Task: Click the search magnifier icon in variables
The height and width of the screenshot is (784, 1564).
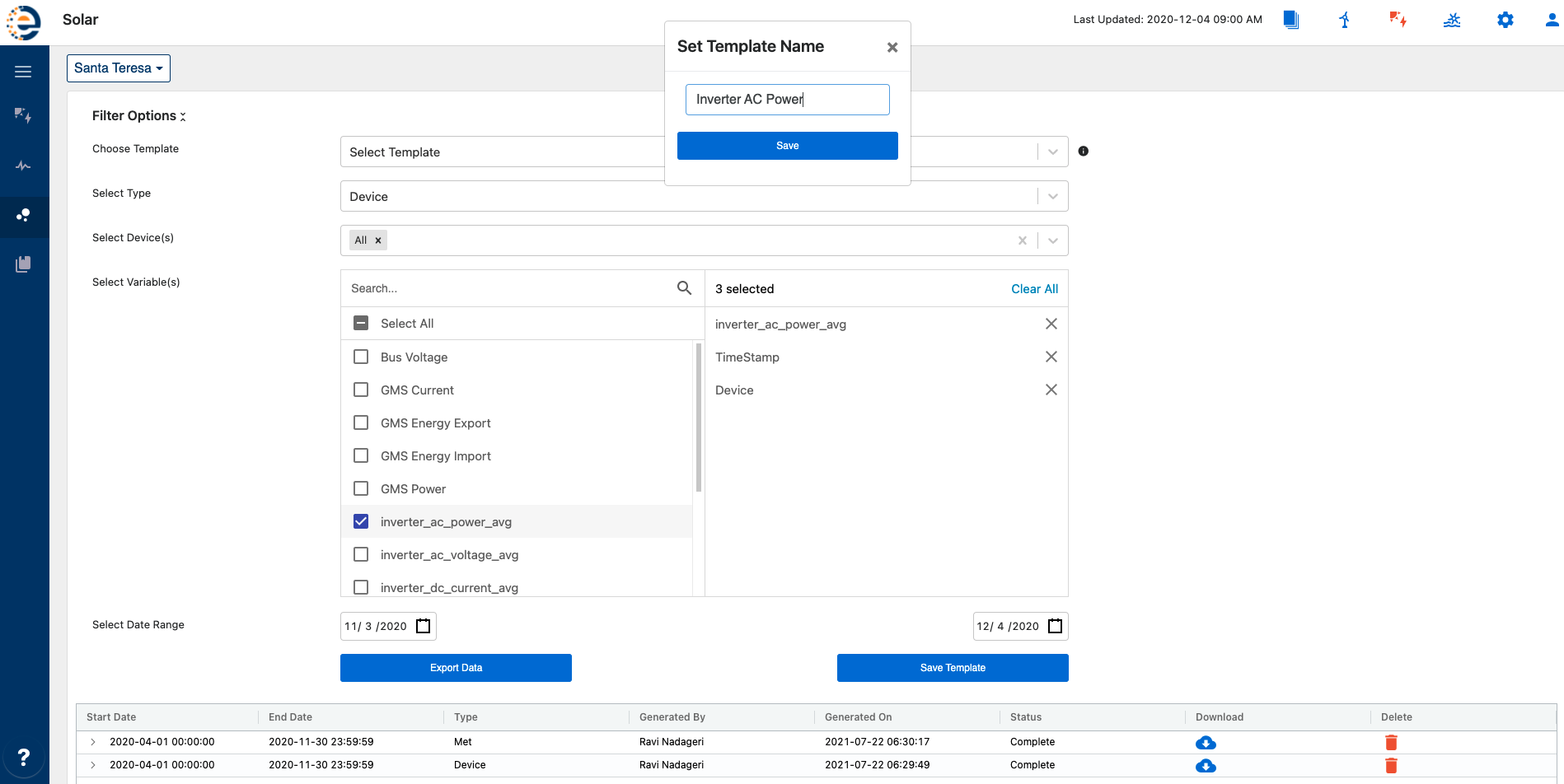Action: (x=684, y=288)
